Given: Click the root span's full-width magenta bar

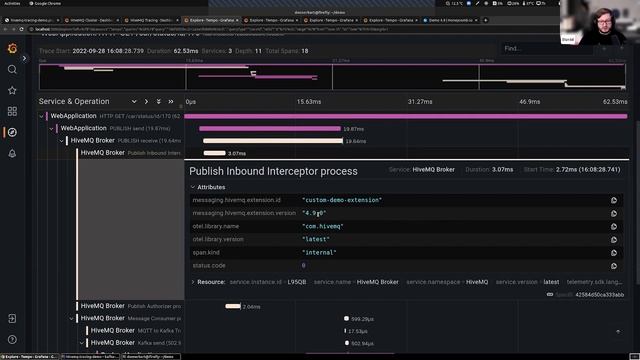Looking at the screenshot, I should pos(406,116).
